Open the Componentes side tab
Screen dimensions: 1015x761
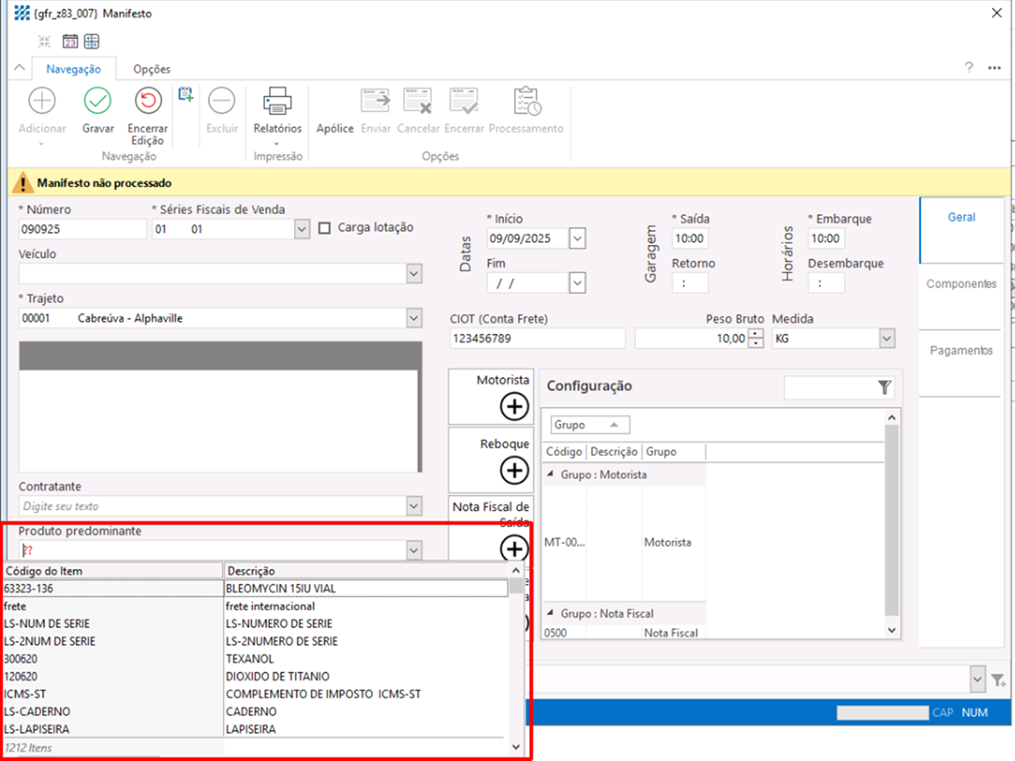pos(960,284)
